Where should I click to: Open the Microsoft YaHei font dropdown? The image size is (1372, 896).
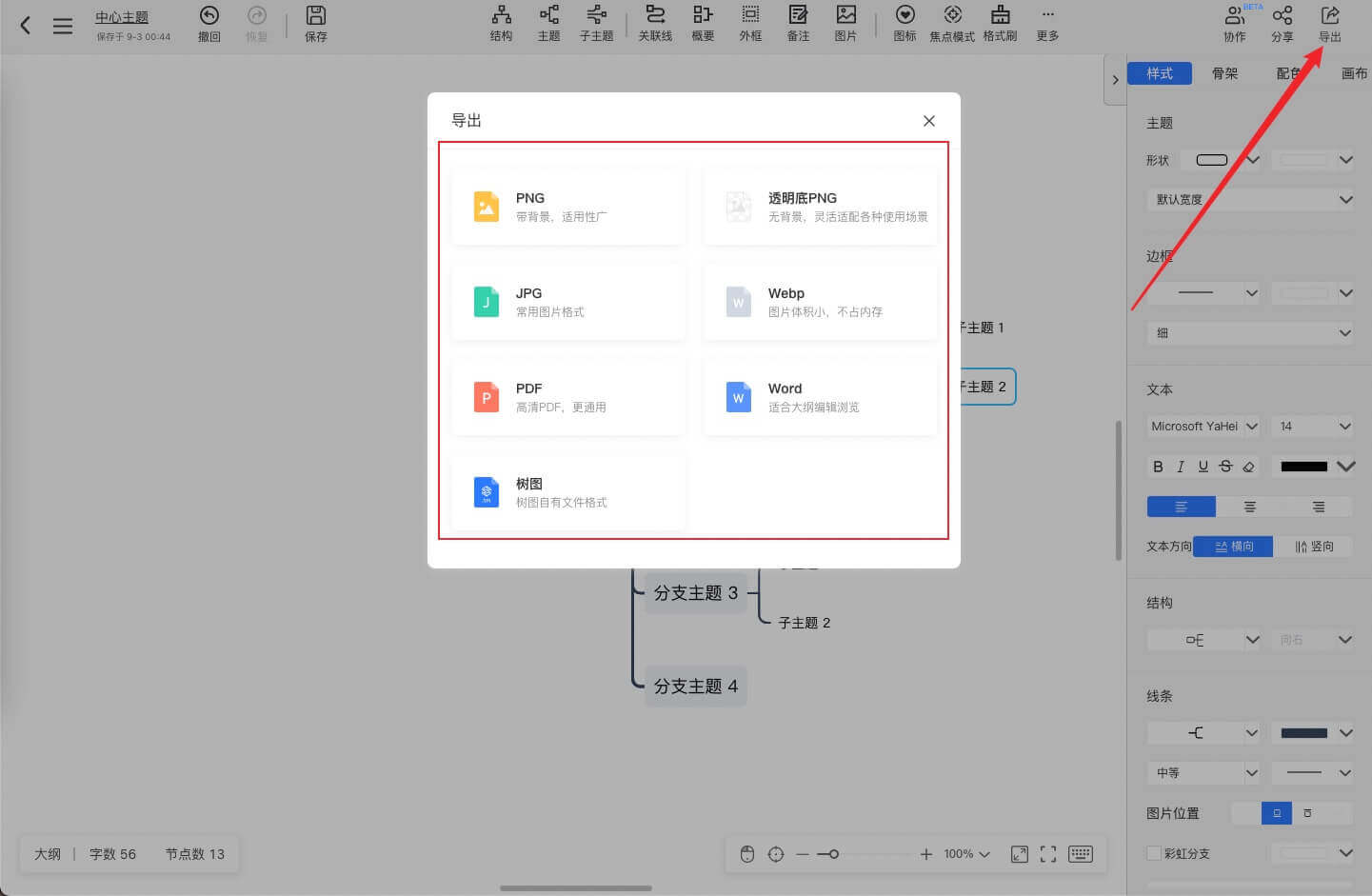1203,426
